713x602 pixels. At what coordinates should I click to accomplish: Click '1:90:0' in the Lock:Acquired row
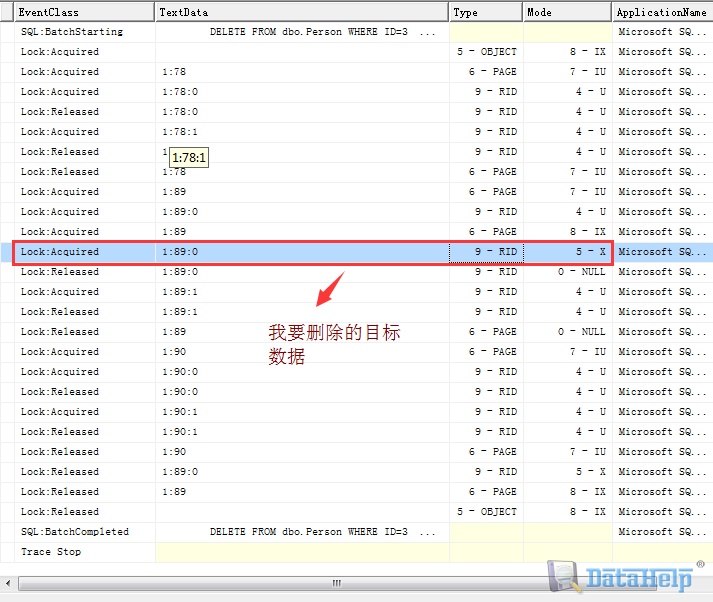click(180, 372)
